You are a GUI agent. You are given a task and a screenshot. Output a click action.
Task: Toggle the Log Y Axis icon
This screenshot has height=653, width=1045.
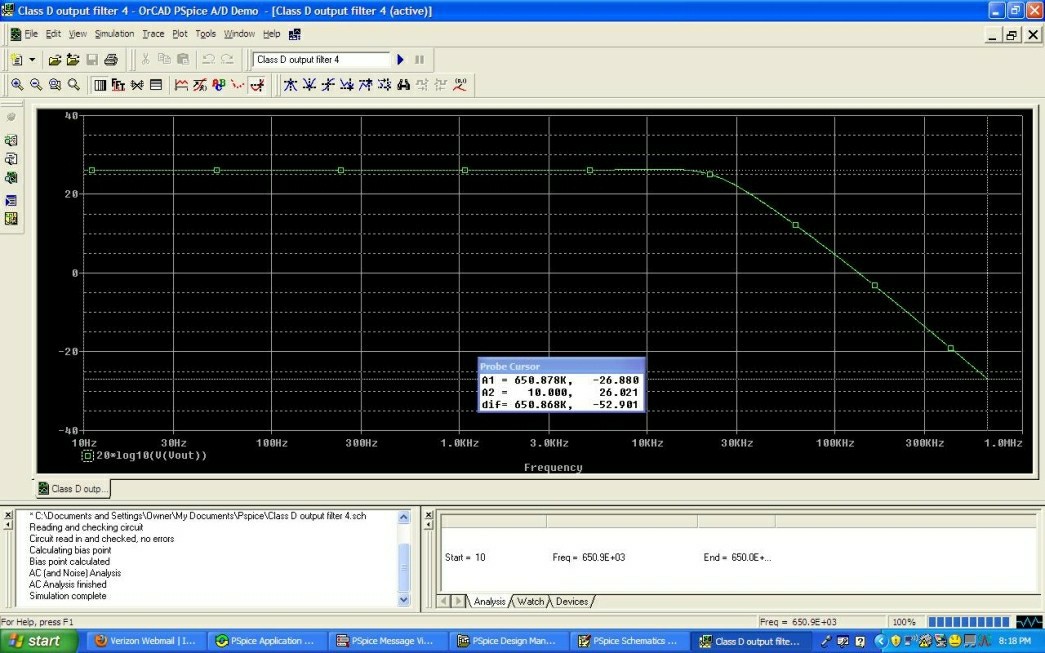pos(156,85)
